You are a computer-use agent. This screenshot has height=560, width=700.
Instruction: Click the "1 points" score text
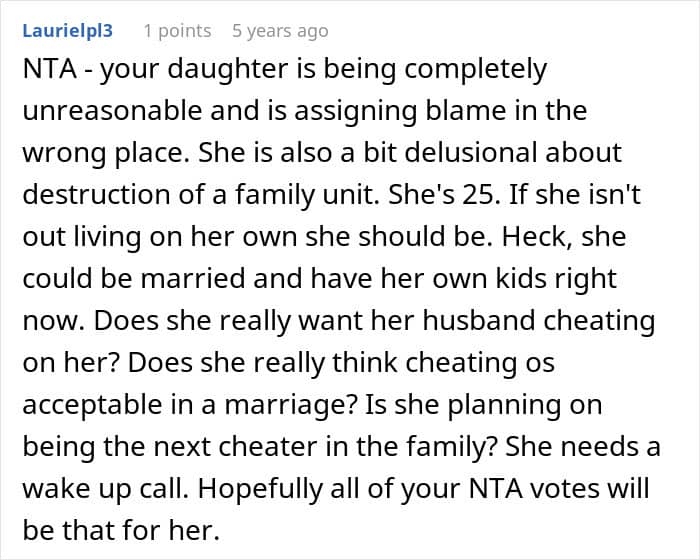coord(177,31)
